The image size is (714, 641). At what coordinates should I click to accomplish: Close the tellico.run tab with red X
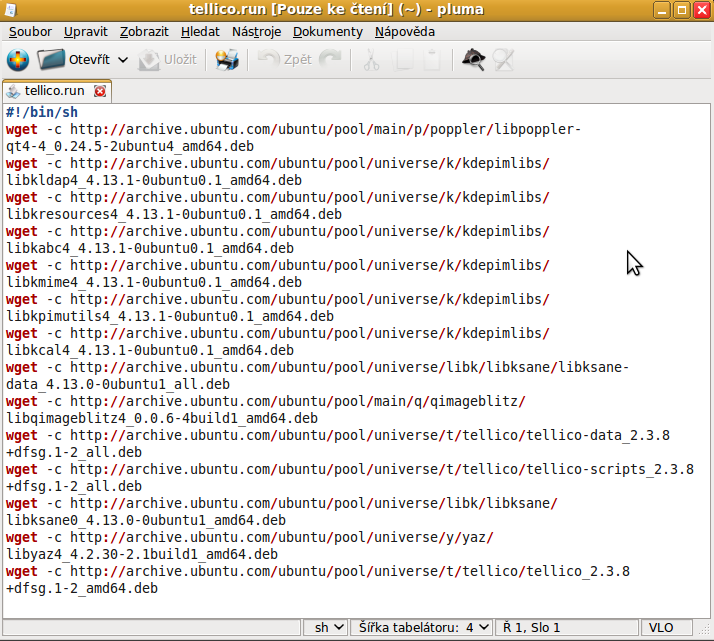[100, 91]
